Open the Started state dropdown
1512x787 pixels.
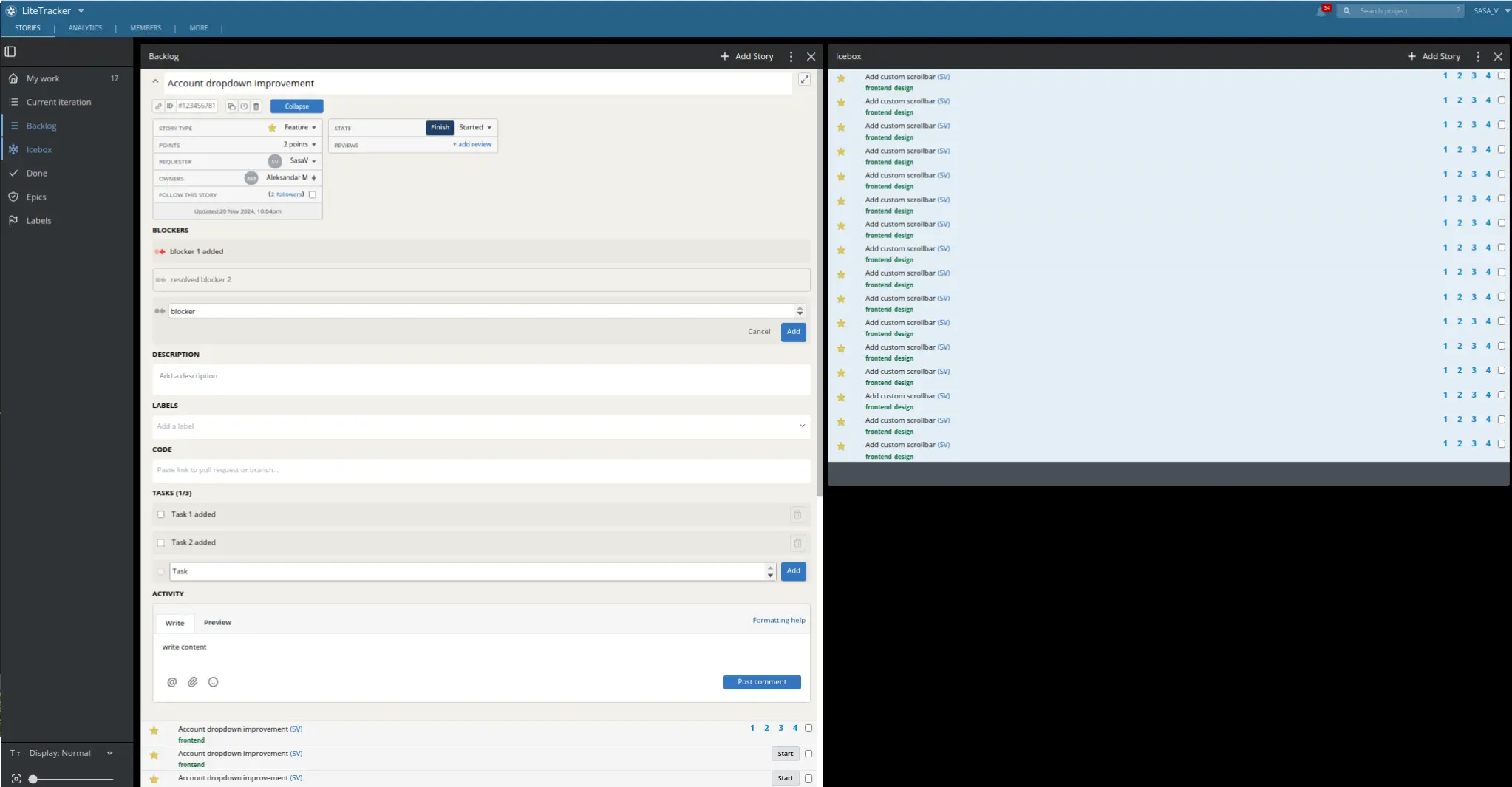click(x=475, y=128)
